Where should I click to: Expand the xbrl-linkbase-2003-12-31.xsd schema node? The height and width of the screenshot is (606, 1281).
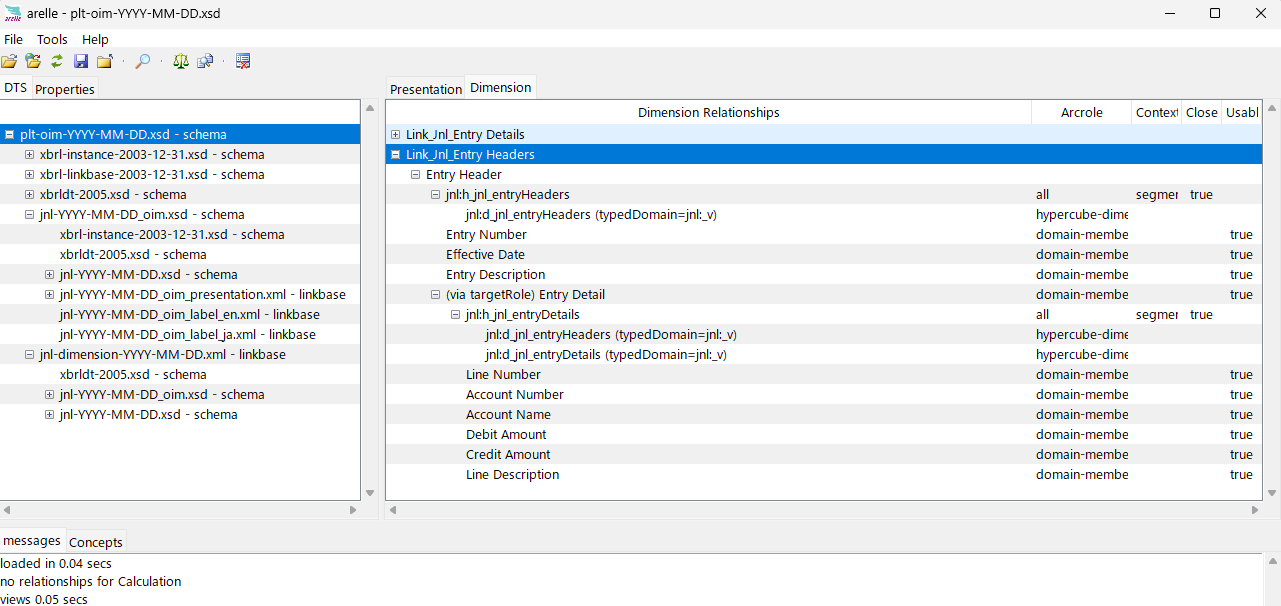(29, 174)
